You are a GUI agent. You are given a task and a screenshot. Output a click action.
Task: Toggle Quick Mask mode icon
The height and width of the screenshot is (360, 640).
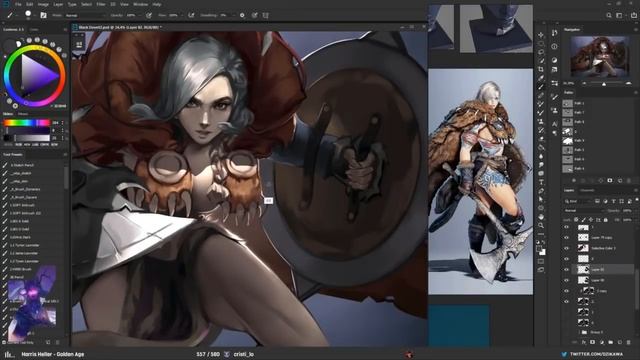pos(541,261)
